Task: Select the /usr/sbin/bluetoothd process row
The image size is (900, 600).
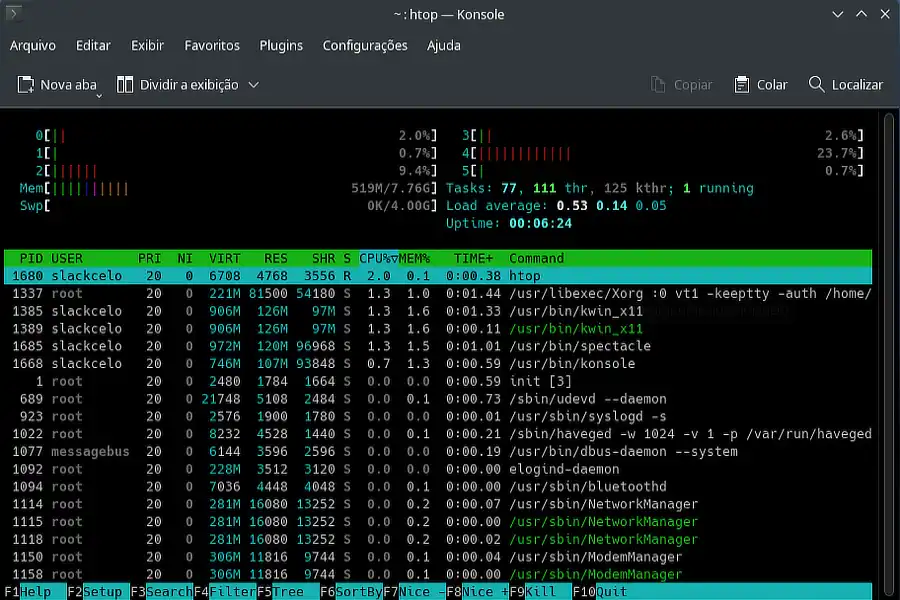Action: pos(438,487)
